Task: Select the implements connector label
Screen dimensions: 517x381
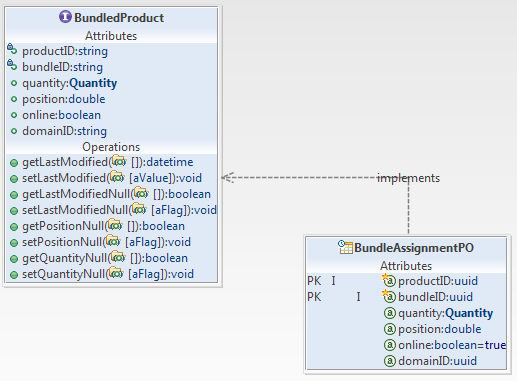Action: pyautogui.click(x=408, y=178)
